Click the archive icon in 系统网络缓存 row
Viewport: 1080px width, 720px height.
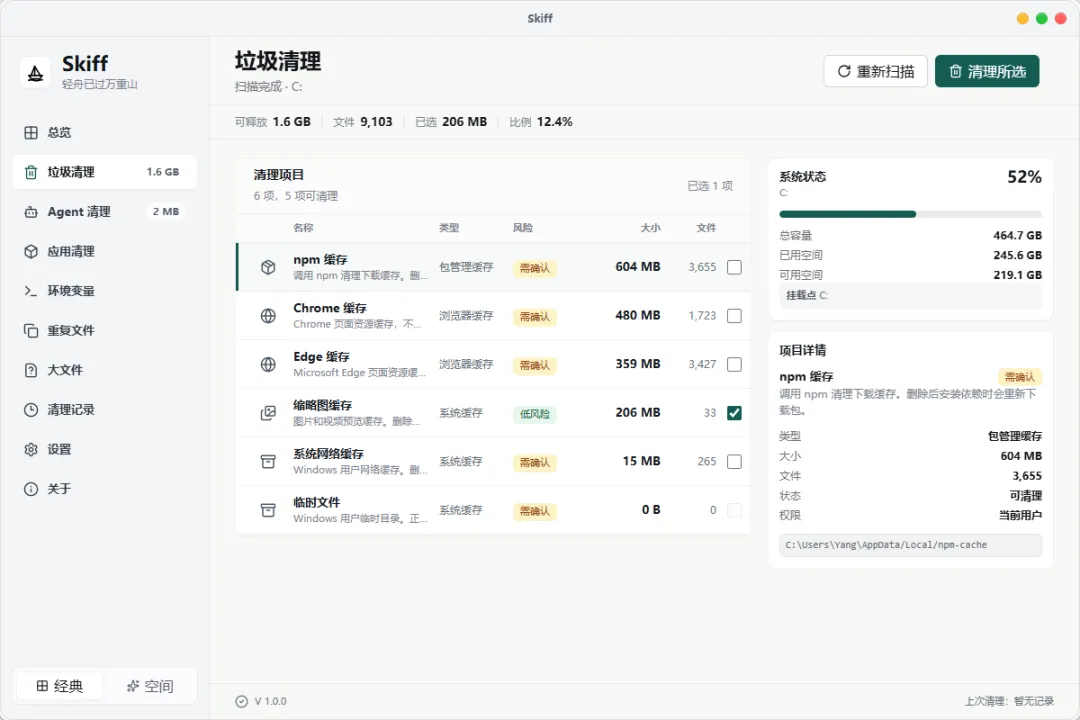(x=269, y=462)
